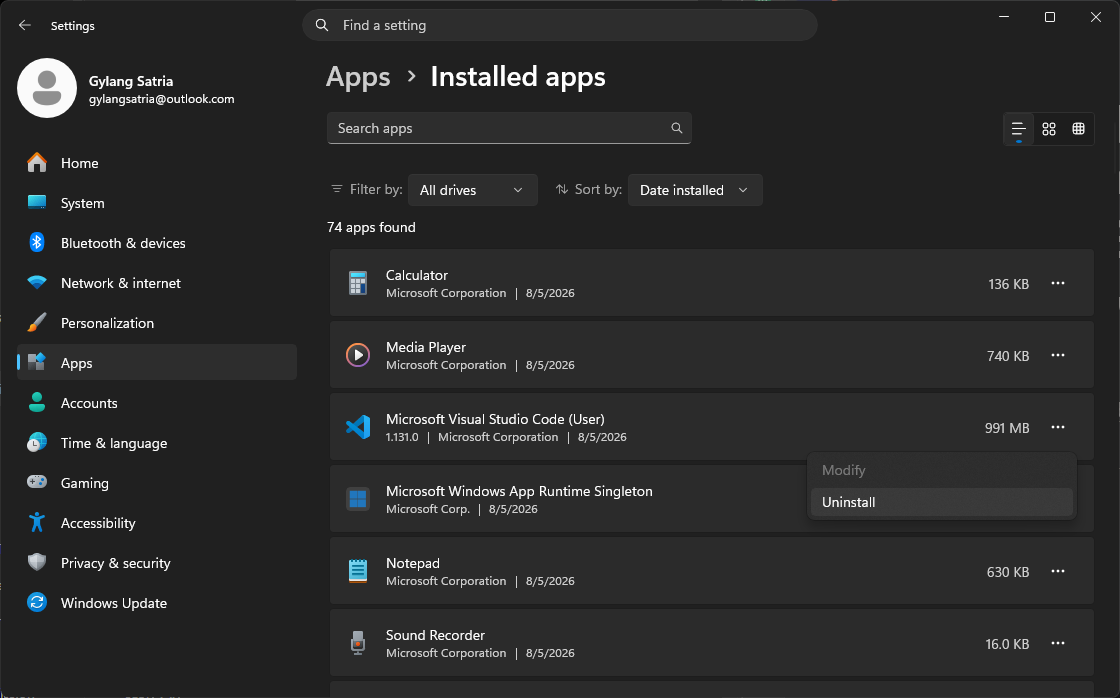Open more options for Calculator
Image resolution: width=1120 pixels, height=698 pixels.
click(1058, 284)
